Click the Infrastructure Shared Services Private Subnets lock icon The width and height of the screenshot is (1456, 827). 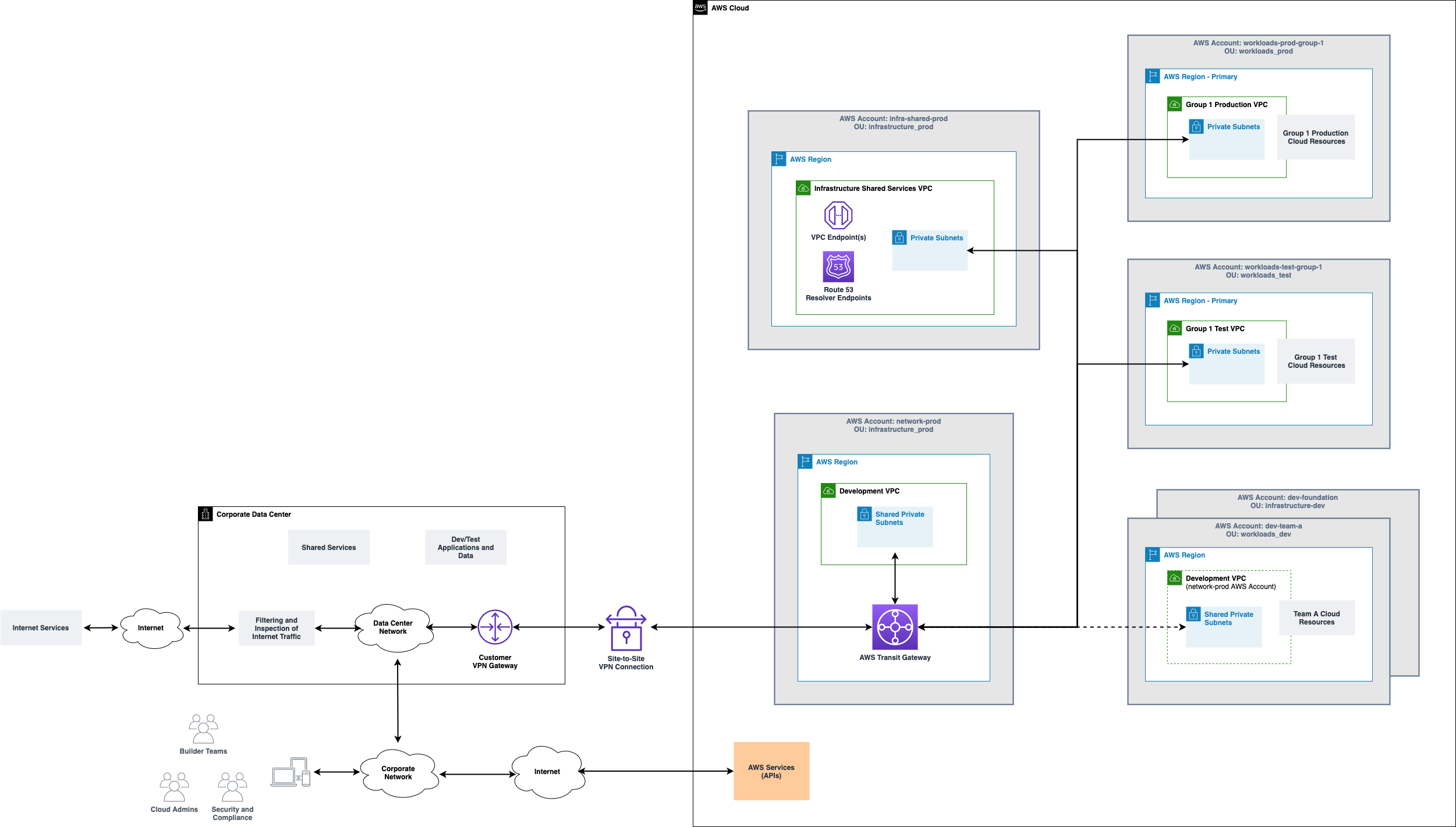[x=899, y=237]
